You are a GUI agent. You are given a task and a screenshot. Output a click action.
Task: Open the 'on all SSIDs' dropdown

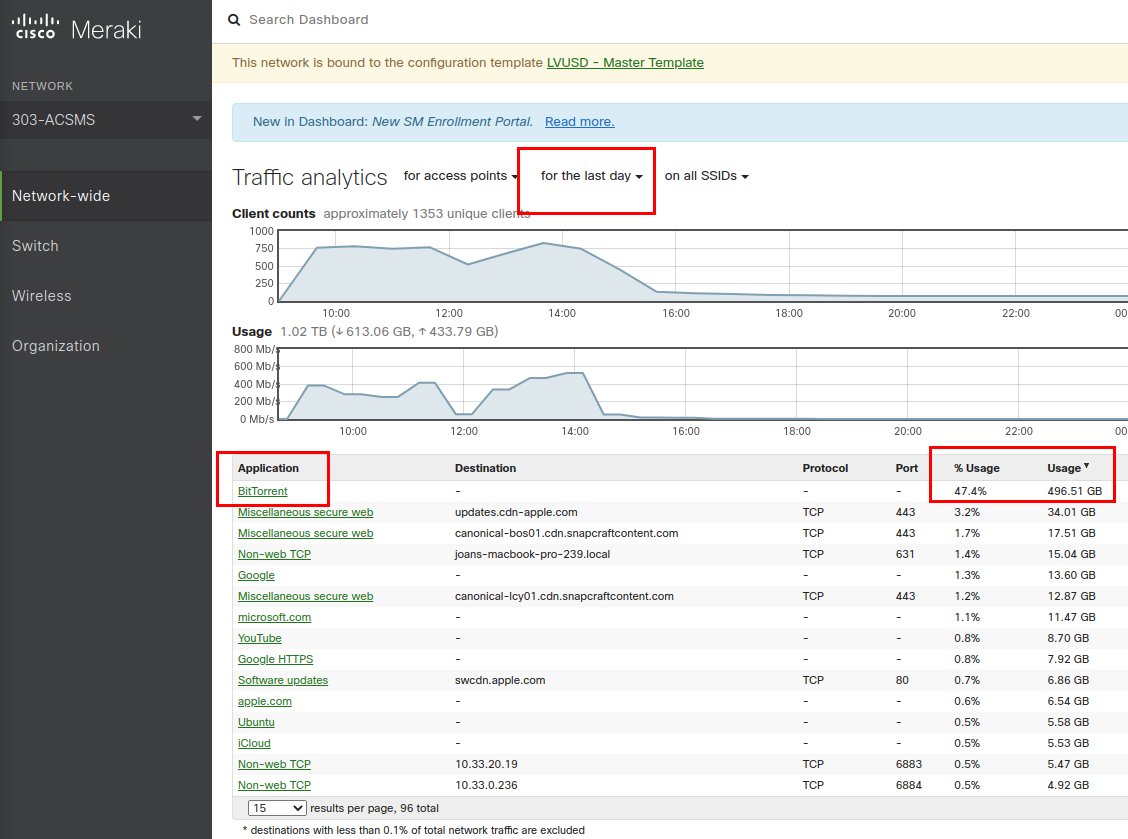[706, 176]
